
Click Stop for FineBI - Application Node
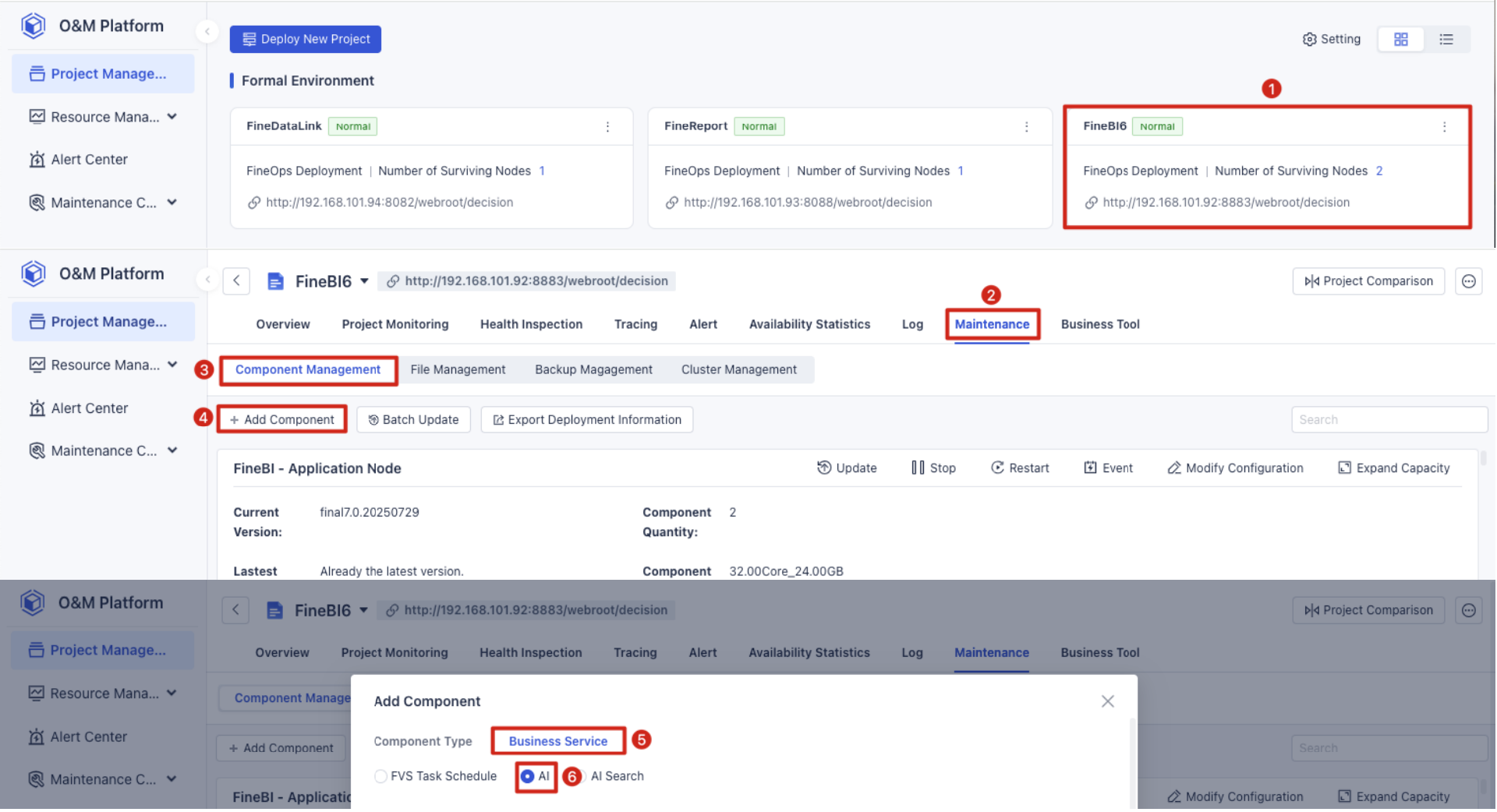click(933, 468)
